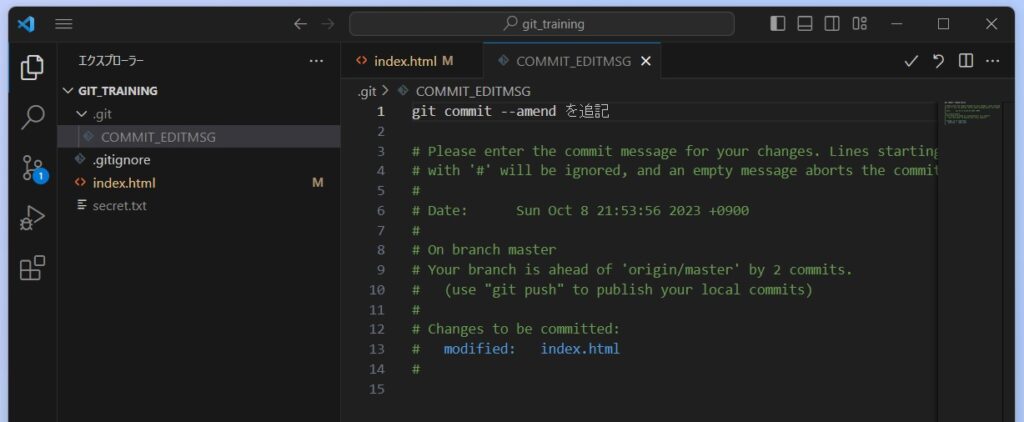Toggle the primary side bar visibility
The image size is (1024, 422).
click(x=778, y=24)
